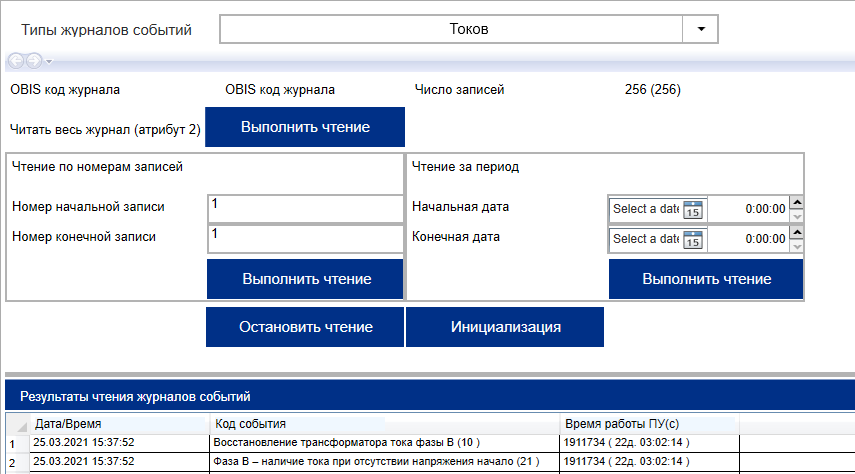The width and height of the screenshot is (855, 474).
Task: Sort by Время работы ПУ(с) column header
Action: point(650,424)
